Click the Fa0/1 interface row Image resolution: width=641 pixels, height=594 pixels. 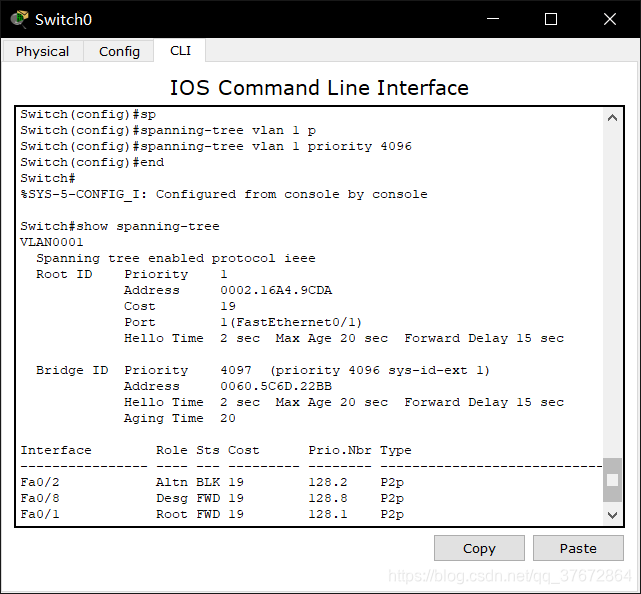(x=212, y=514)
